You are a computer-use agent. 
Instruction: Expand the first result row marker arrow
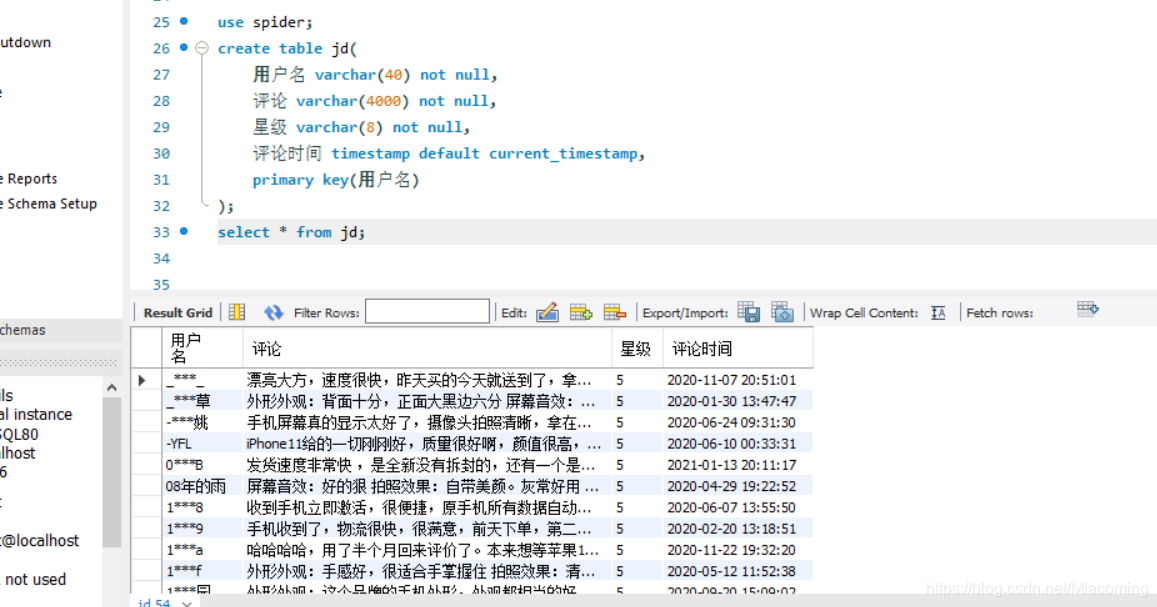tap(142, 380)
